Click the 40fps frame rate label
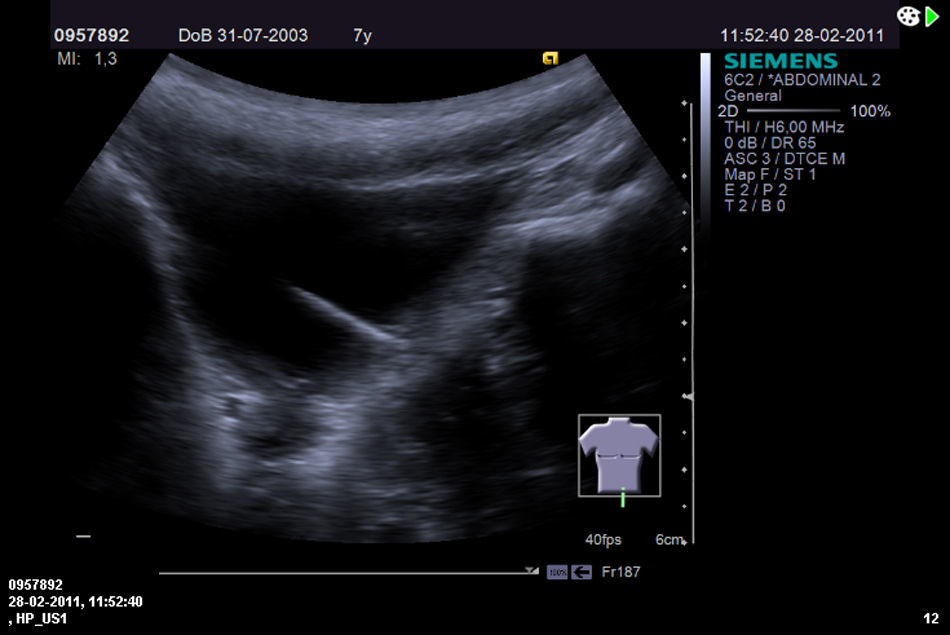The image size is (950, 635). [603, 540]
